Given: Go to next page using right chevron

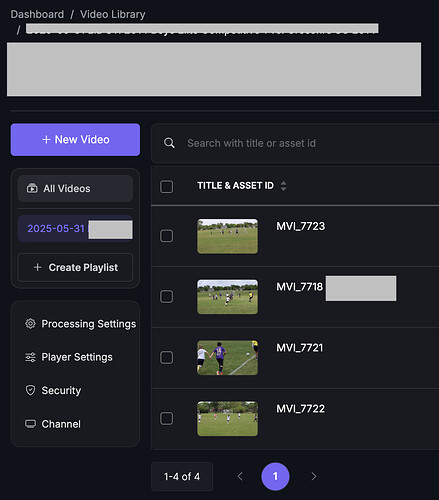Looking at the screenshot, I should (313, 476).
